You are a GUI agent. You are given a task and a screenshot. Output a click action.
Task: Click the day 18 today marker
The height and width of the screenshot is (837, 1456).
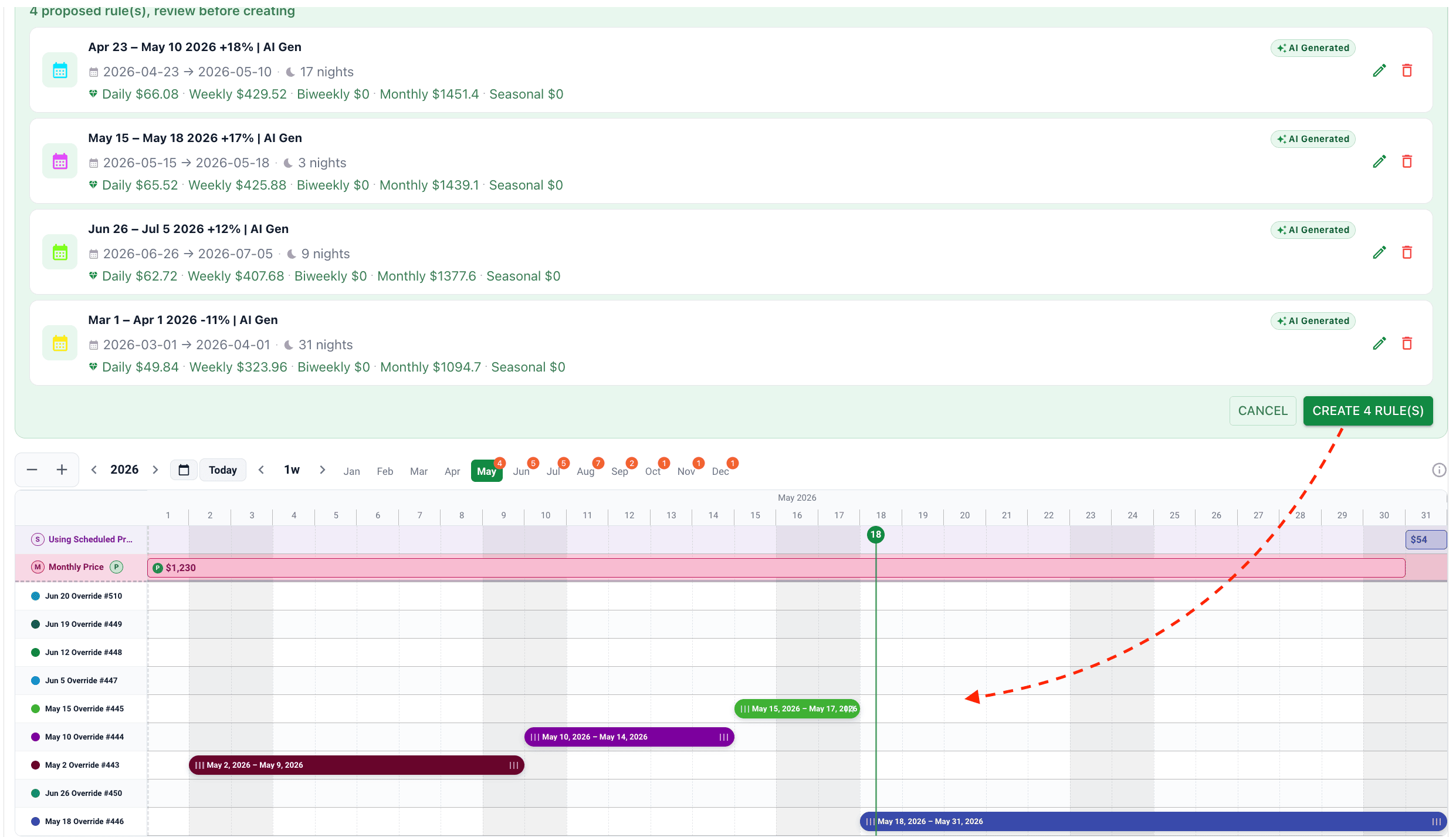tap(876, 535)
